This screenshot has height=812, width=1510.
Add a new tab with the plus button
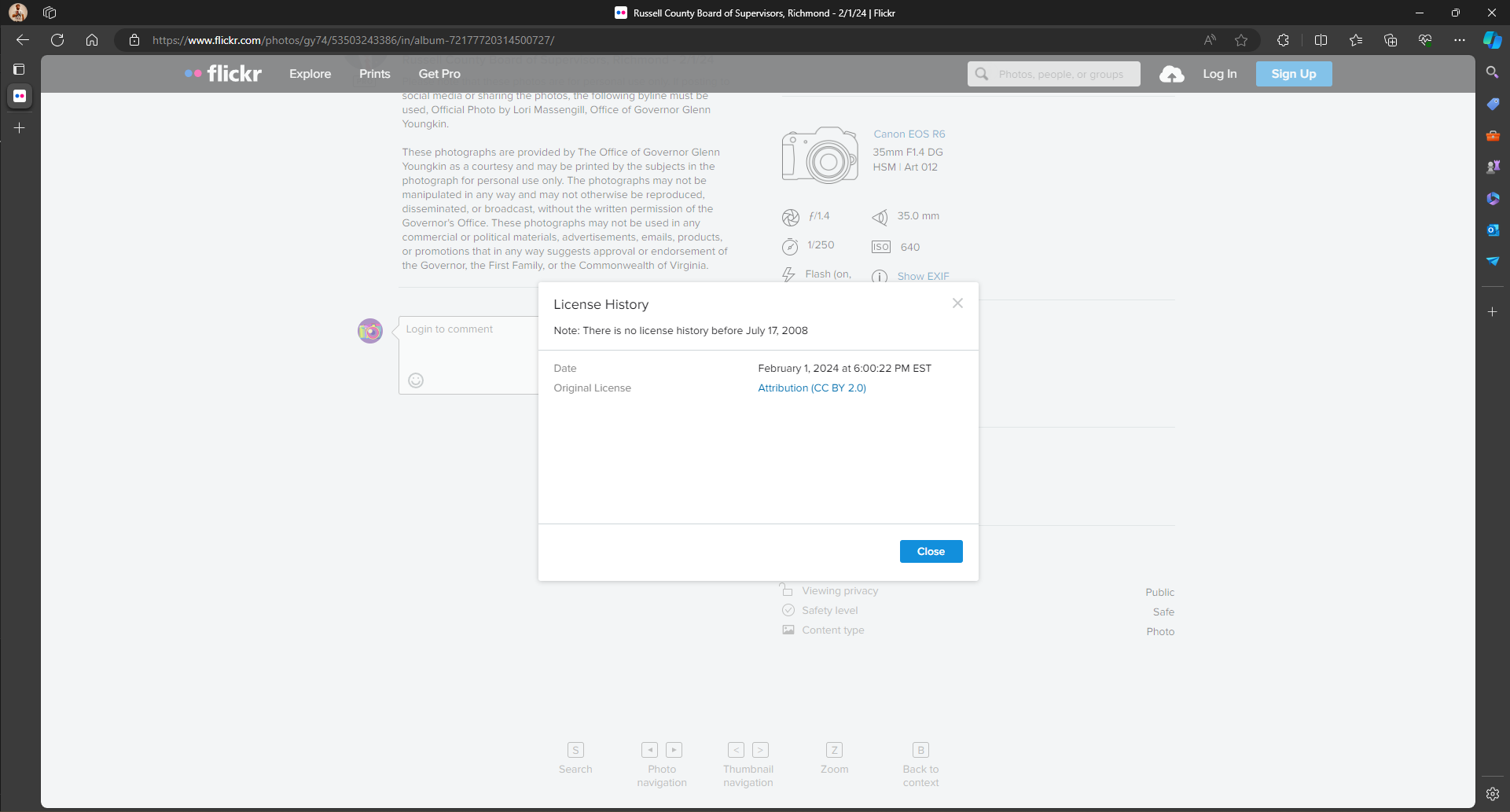tap(19, 127)
